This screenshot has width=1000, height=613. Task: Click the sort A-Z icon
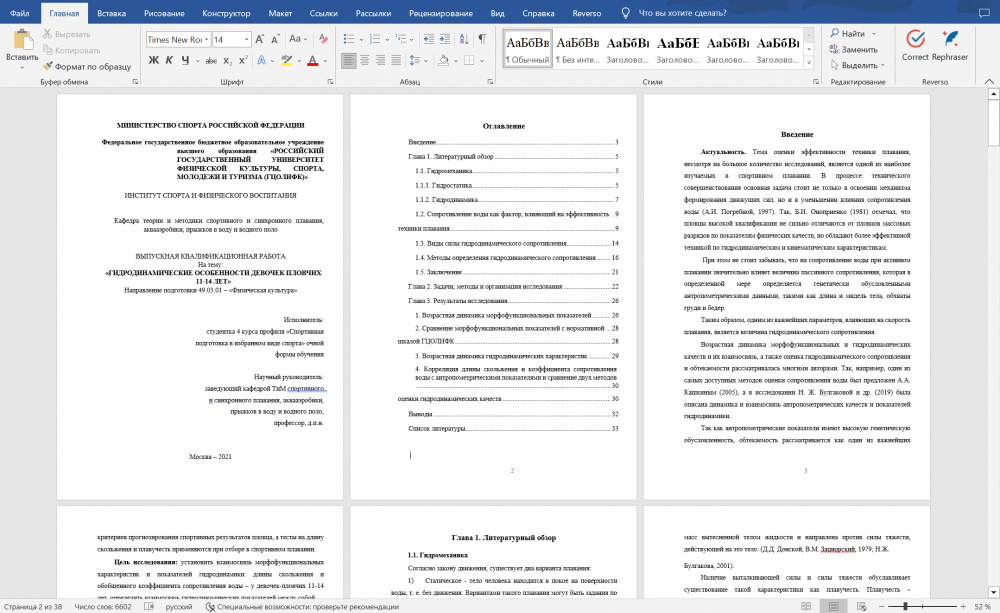pyautogui.click(x=464, y=39)
